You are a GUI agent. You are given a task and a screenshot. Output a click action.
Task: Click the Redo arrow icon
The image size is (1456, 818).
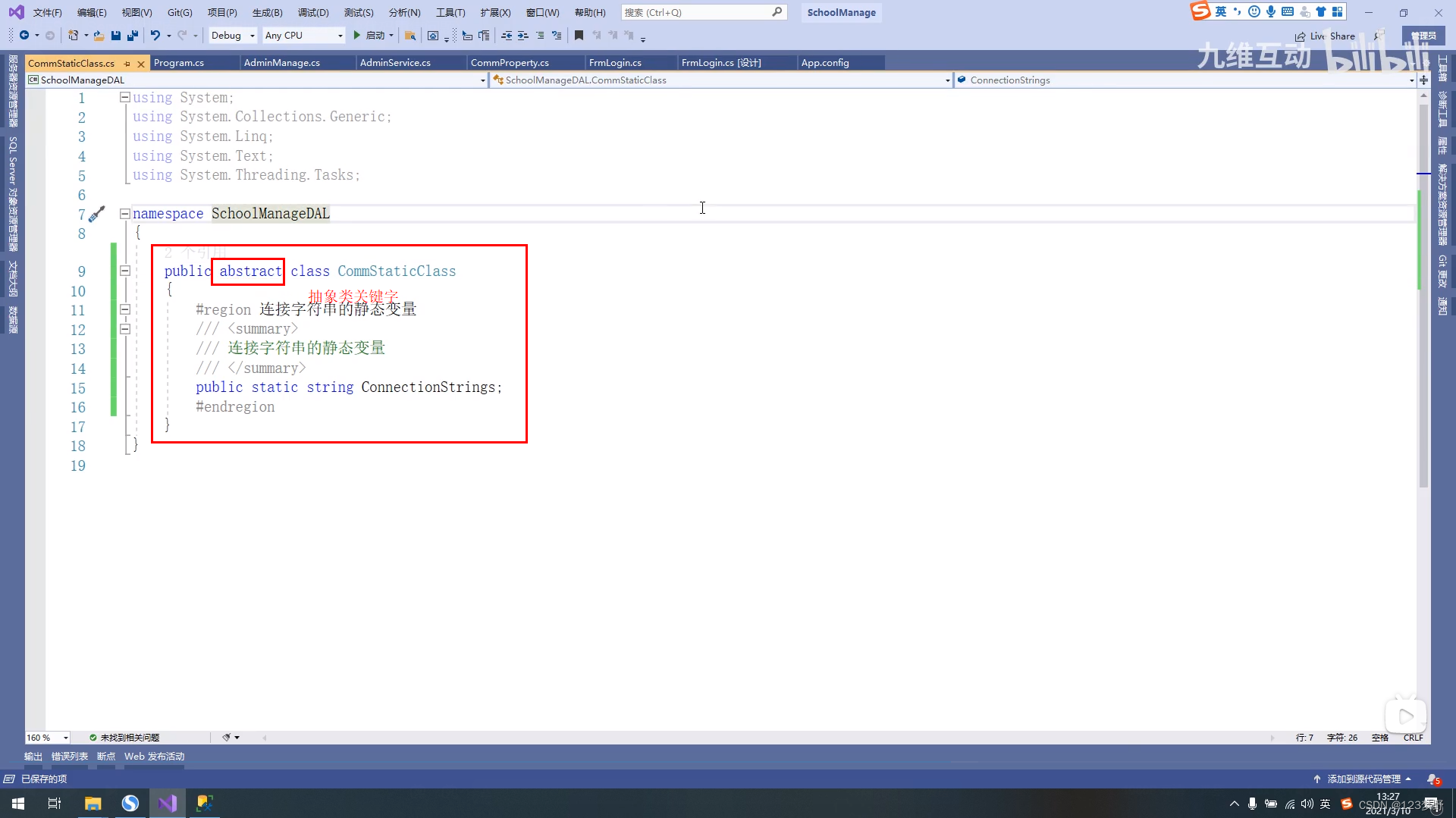pyautogui.click(x=182, y=36)
